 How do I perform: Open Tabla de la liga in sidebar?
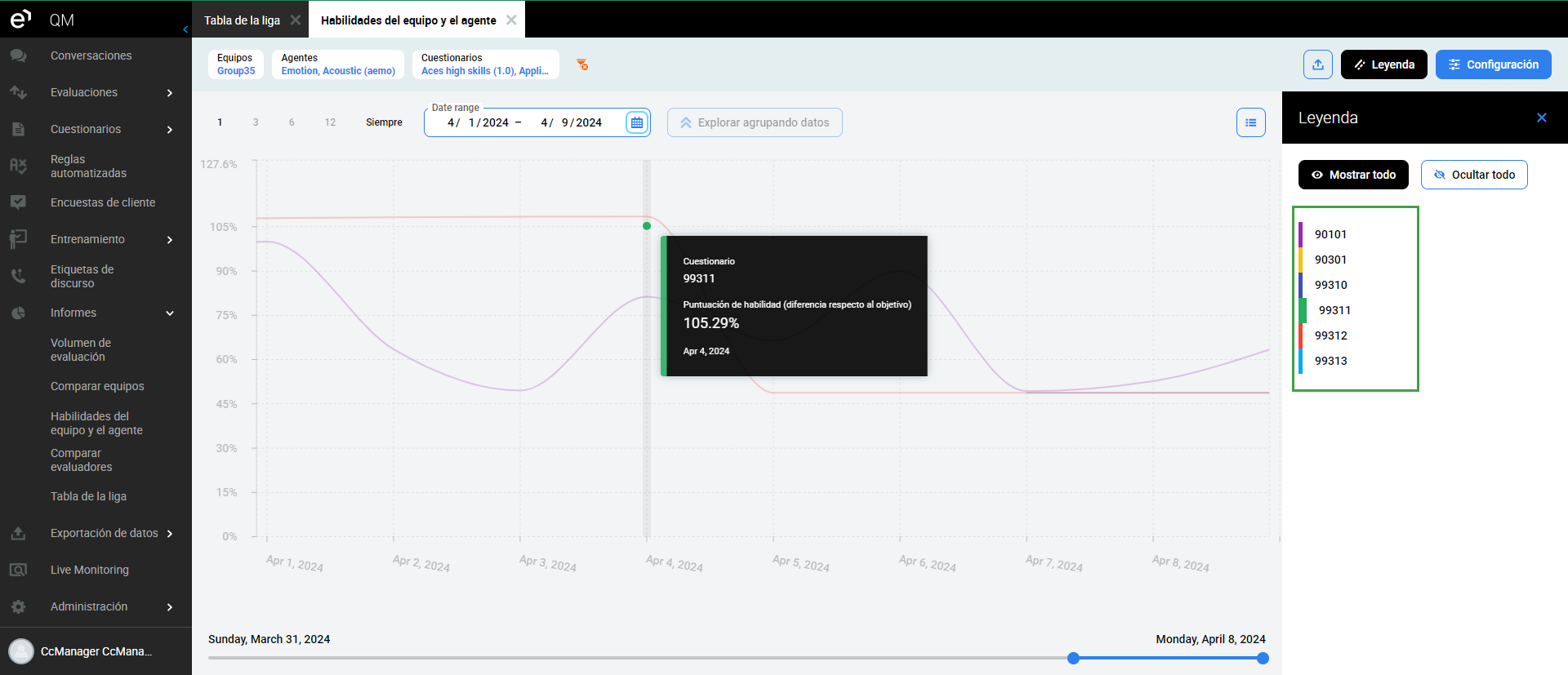[88, 496]
